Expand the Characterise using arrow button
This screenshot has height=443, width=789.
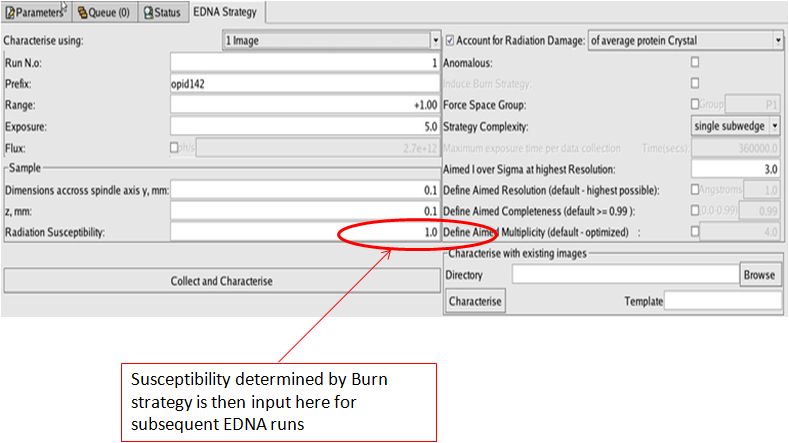pyautogui.click(x=435, y=40)
